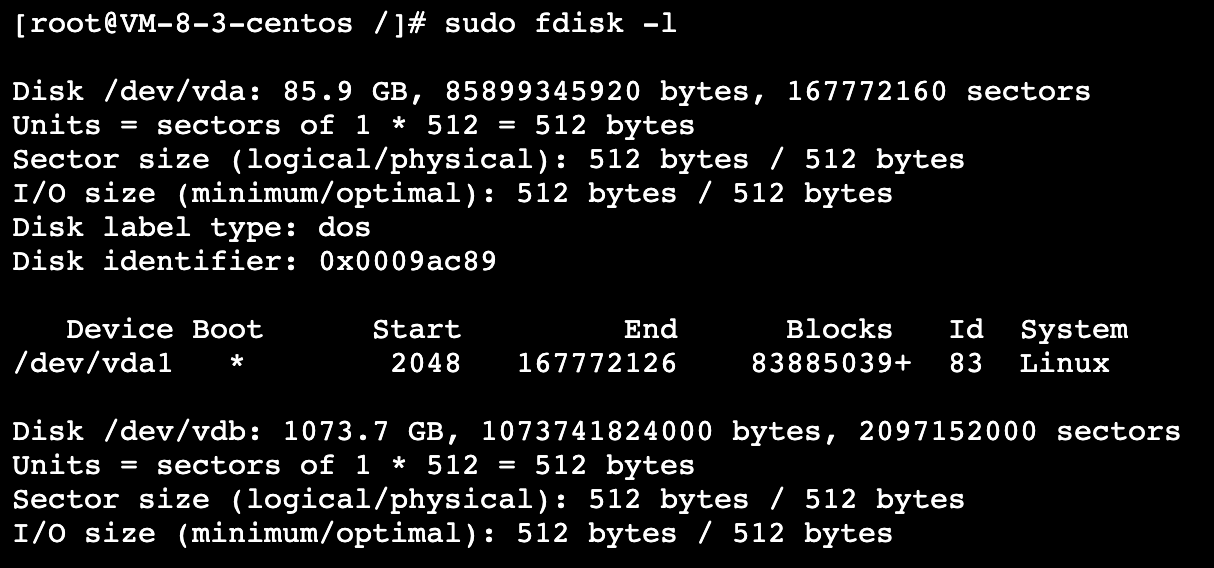Click the 'Boot' column header
This screenshot has height=568, width=1214.
[227, 329]
